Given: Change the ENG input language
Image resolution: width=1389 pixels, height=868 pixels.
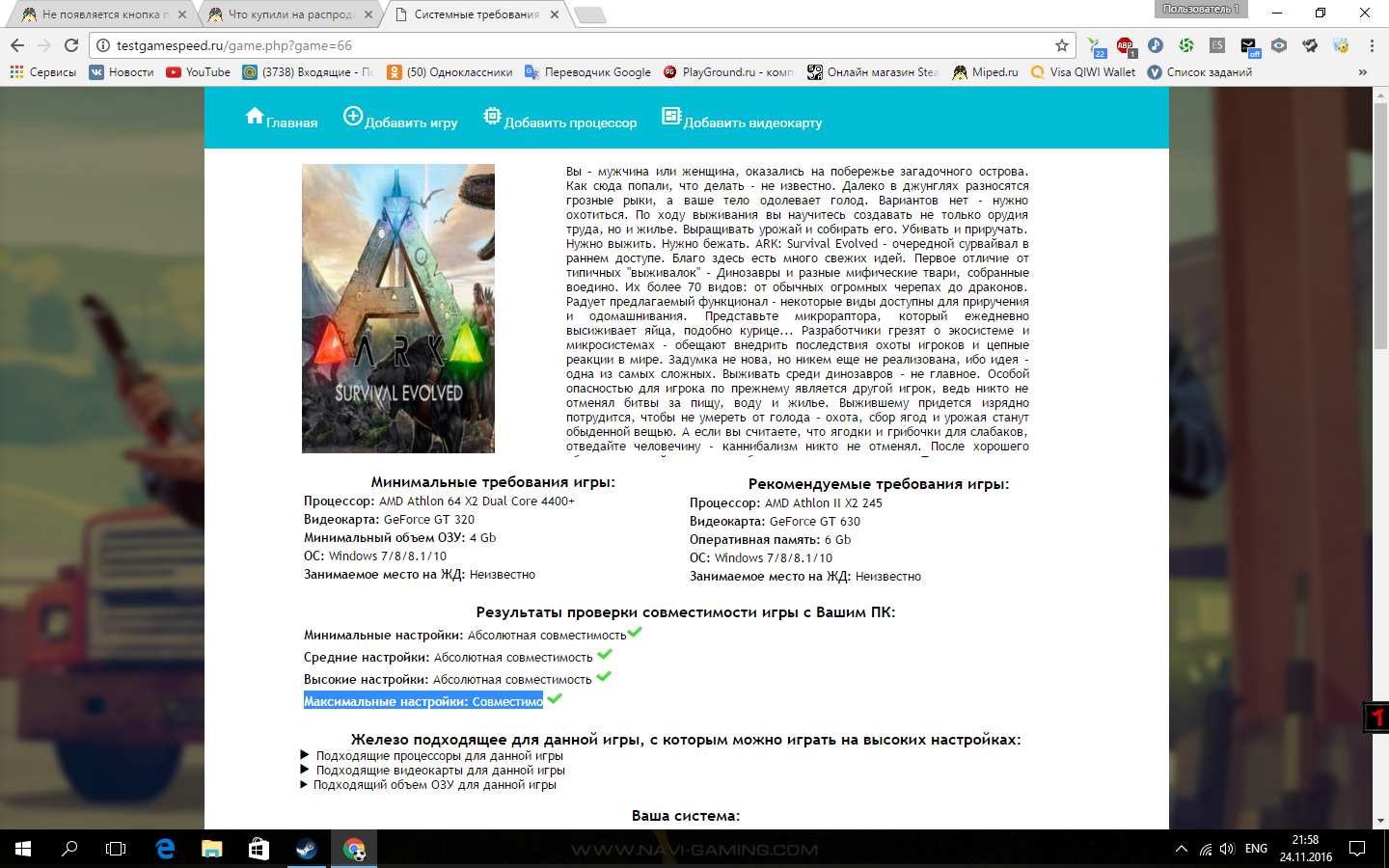Looking at the screenshot, I should click(x=1256, y=849).
